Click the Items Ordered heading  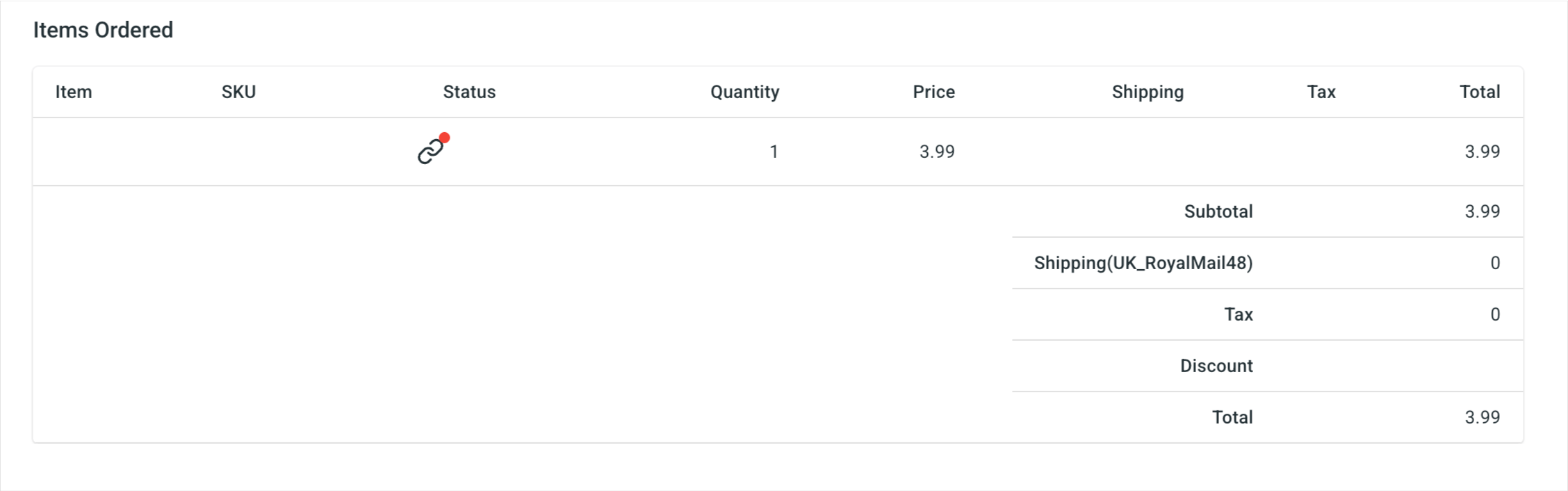click(104, 29)
